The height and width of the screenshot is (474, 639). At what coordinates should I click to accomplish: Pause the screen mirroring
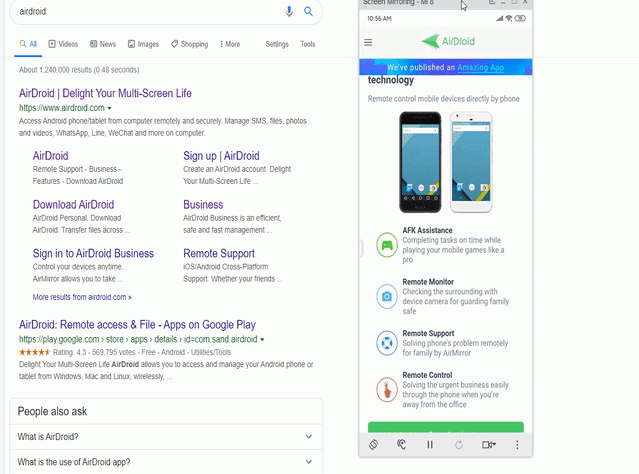pos(430,445)
